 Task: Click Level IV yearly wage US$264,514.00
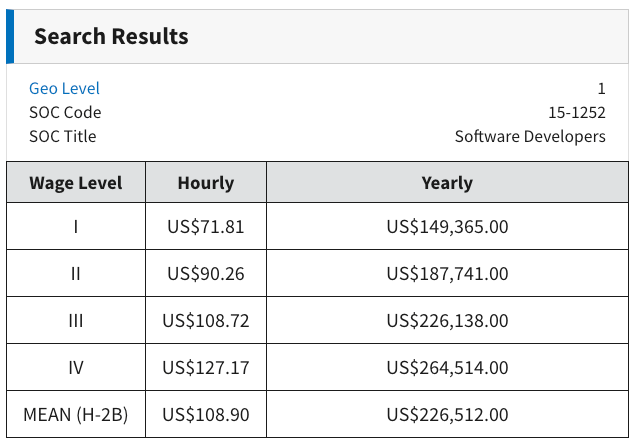(447, 367)
